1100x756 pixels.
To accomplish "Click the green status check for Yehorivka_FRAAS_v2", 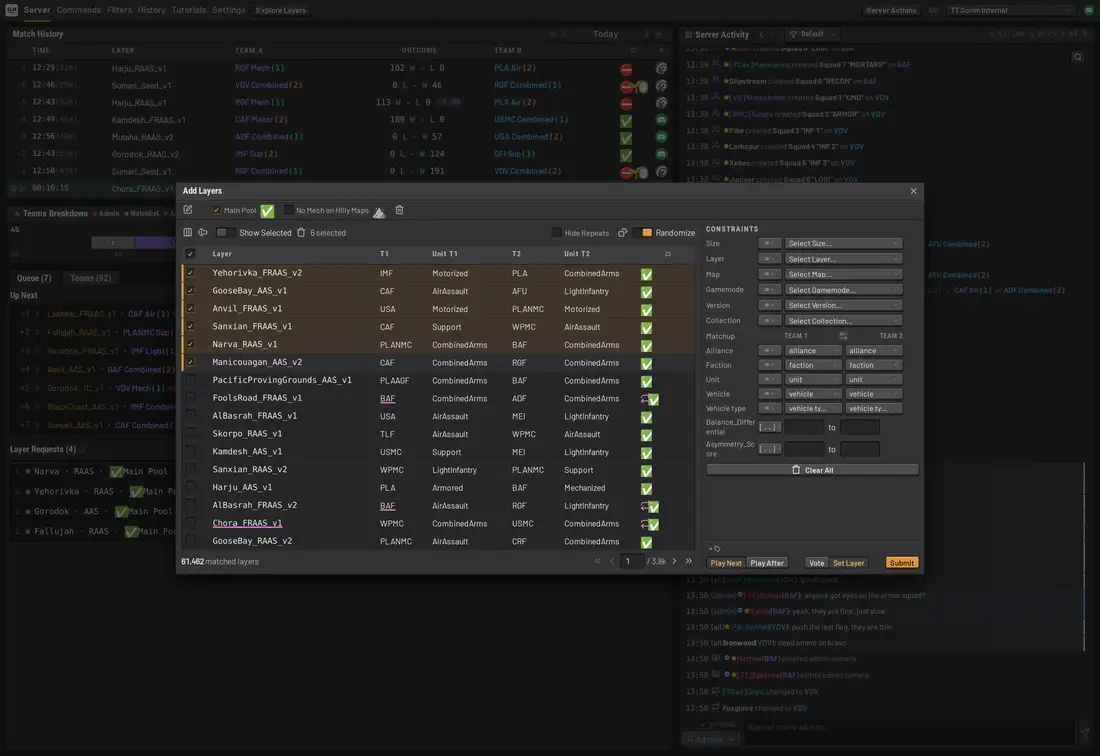I will (646, 274).
